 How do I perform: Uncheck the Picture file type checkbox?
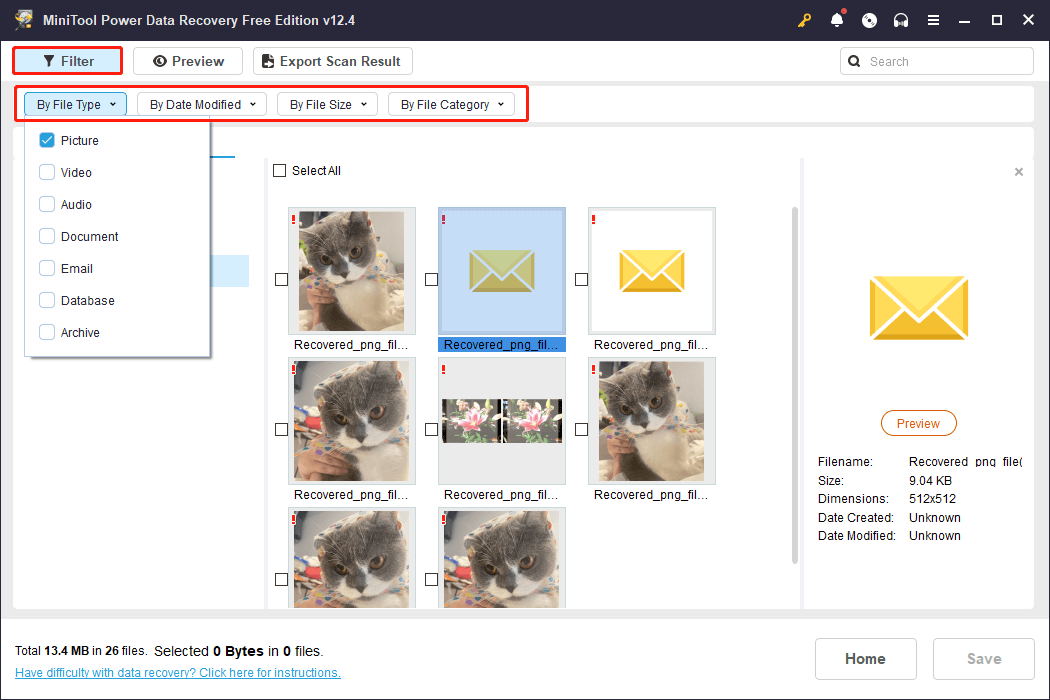[47, 140]
